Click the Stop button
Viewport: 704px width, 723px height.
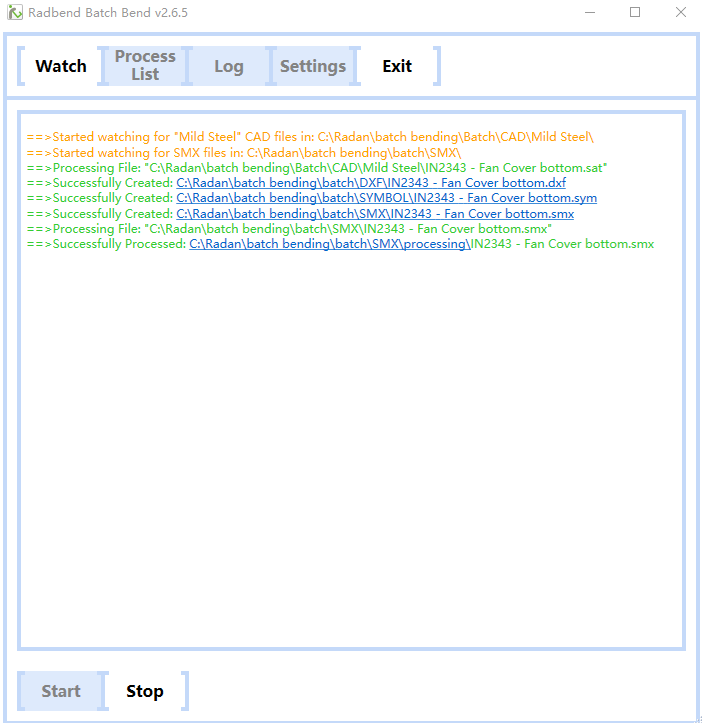point(145,691)
